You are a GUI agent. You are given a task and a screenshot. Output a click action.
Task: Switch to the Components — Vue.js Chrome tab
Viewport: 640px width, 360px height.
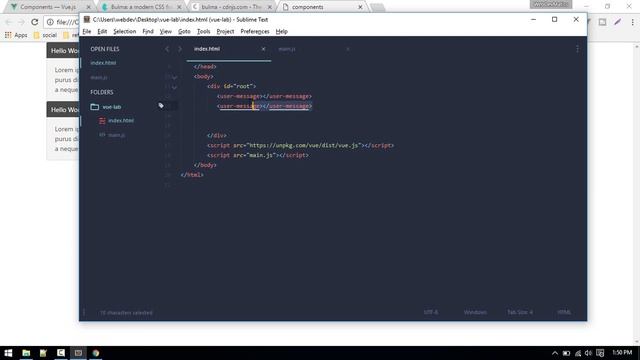pos(48,7)
